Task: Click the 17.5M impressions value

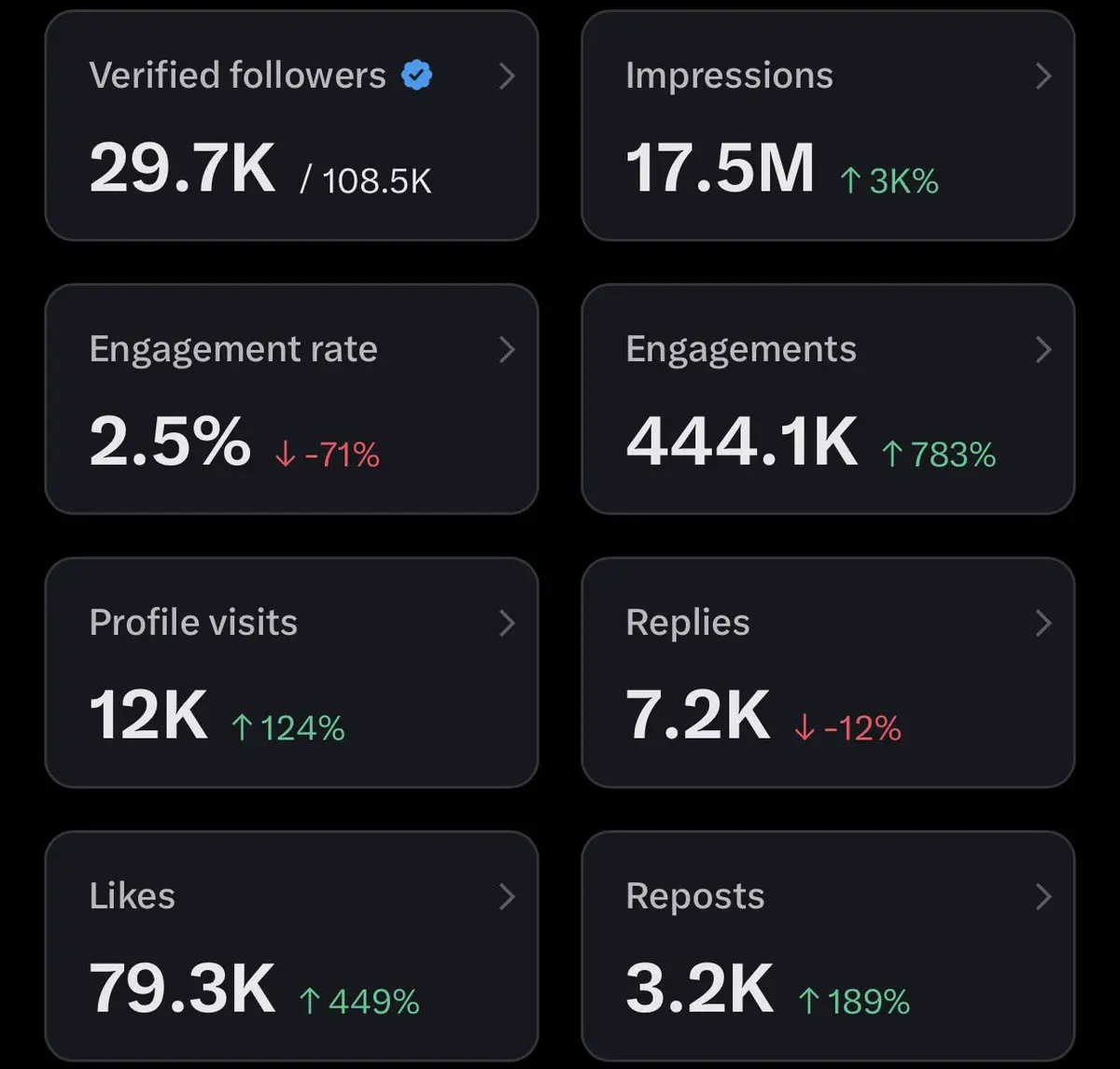Action: [720, 169]
